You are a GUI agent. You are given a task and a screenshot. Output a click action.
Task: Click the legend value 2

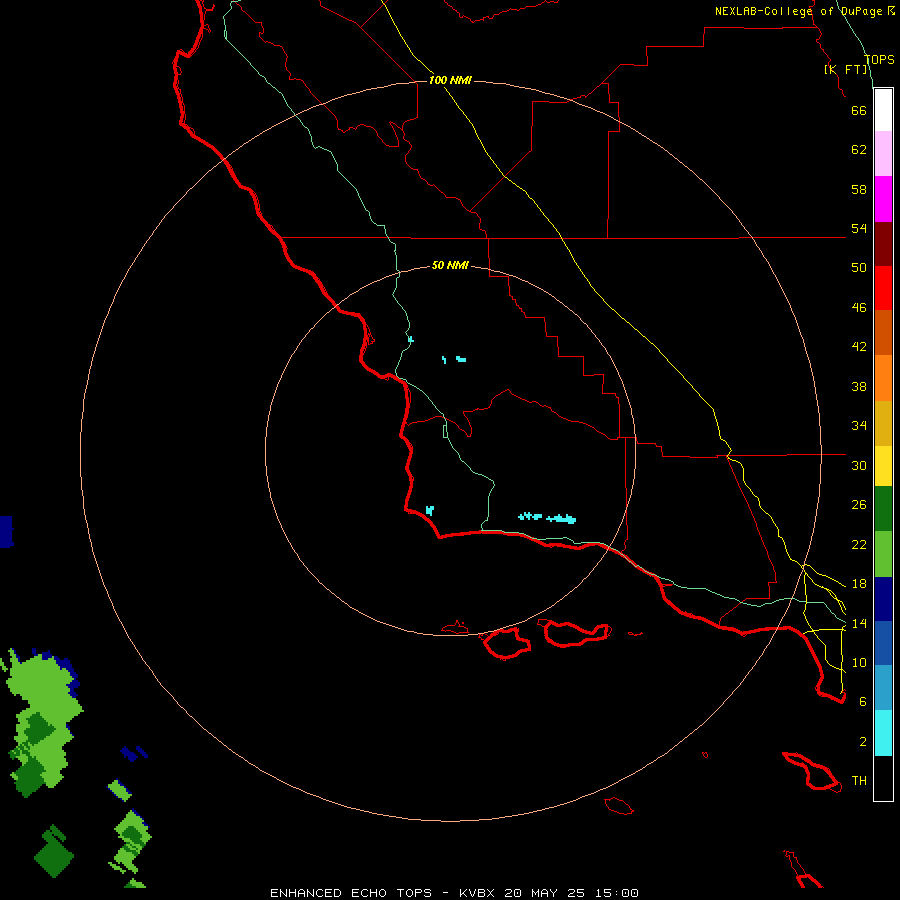pyautogui.click(x=863, y=742)
